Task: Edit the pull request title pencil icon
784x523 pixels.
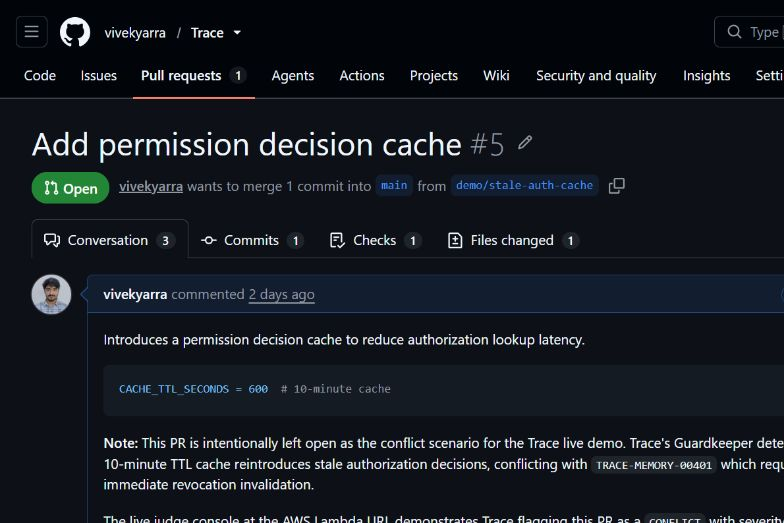Action: (x=525, y=143)
